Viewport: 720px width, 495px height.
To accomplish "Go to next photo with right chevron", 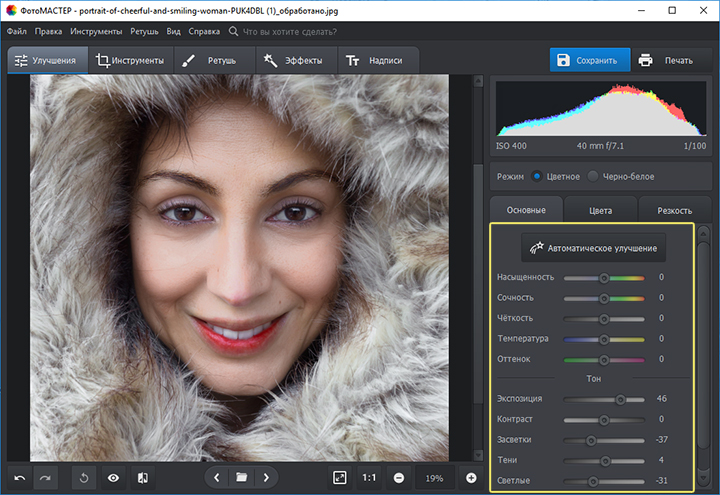I will [x=266, y=478].
